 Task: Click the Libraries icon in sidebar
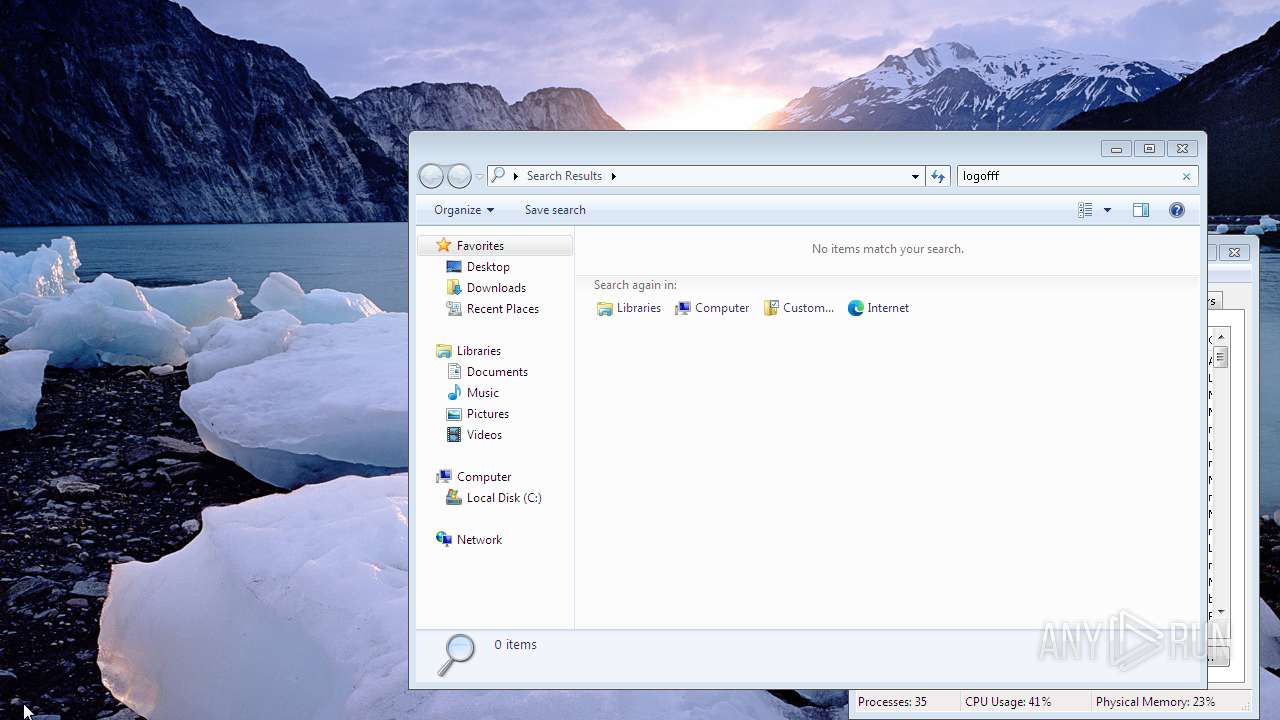(x=444, y=351)
